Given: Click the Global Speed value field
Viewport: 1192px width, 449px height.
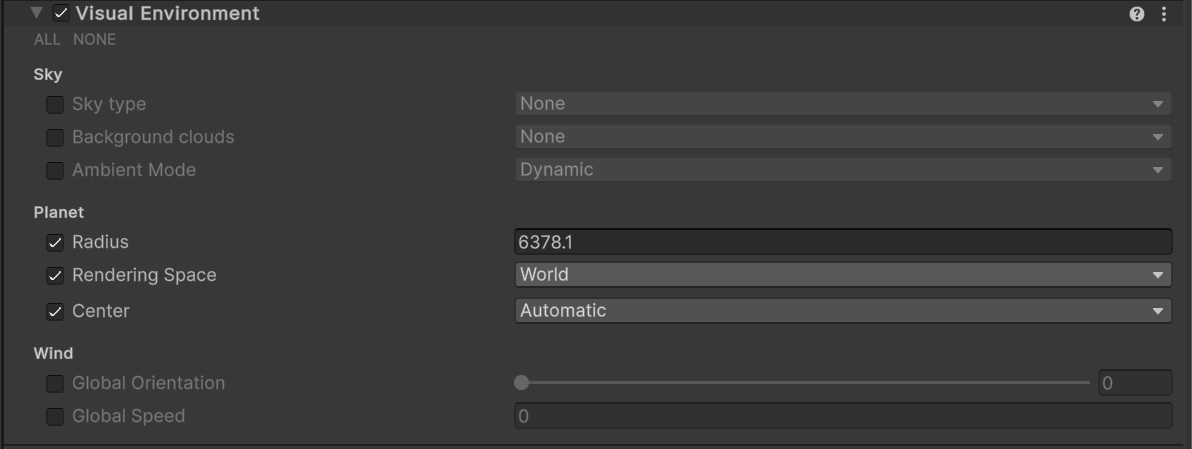Looking at the screenshot, I should [x=842, y=416].
